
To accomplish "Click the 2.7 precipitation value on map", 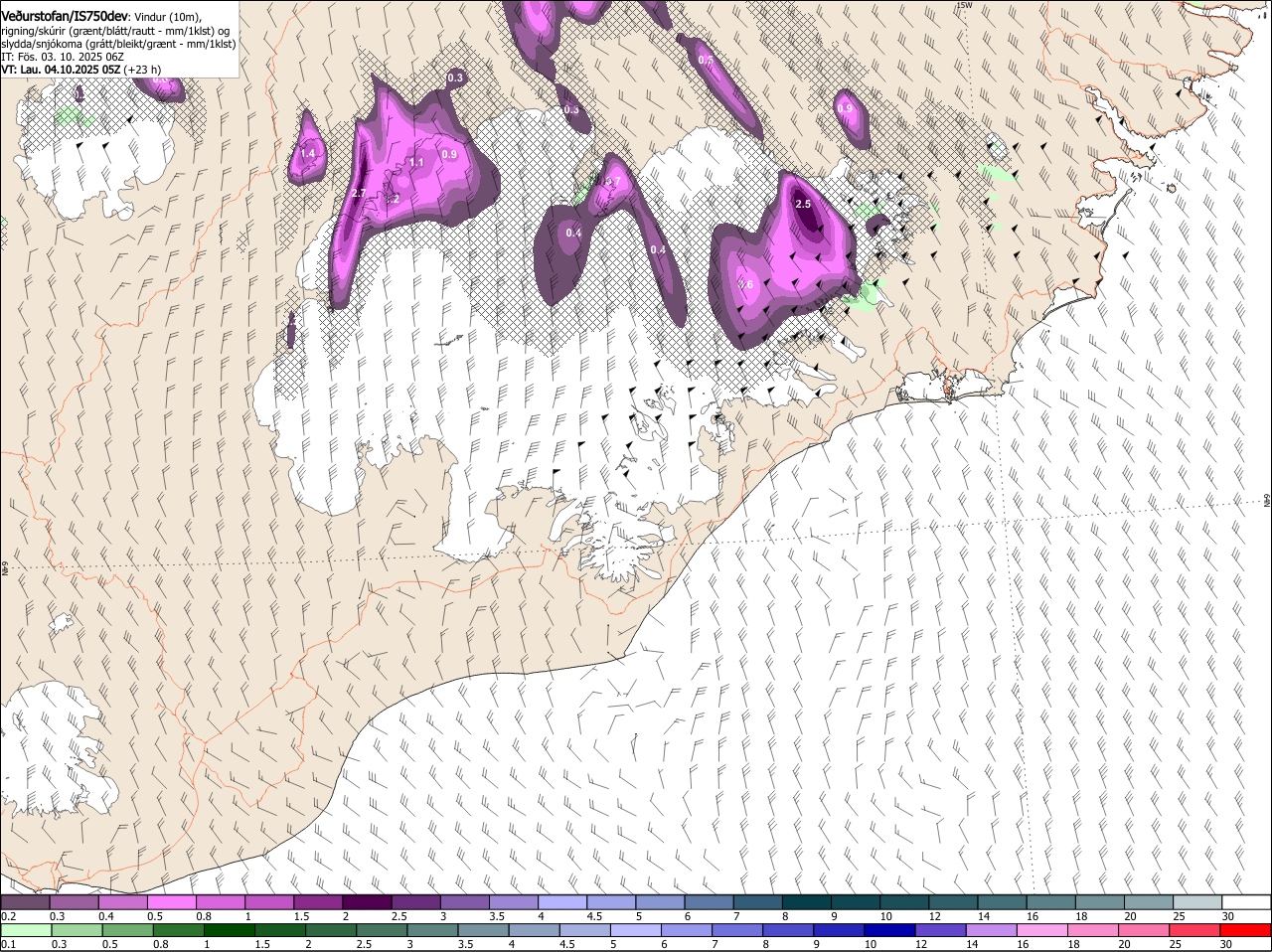I will coord(360,193).
